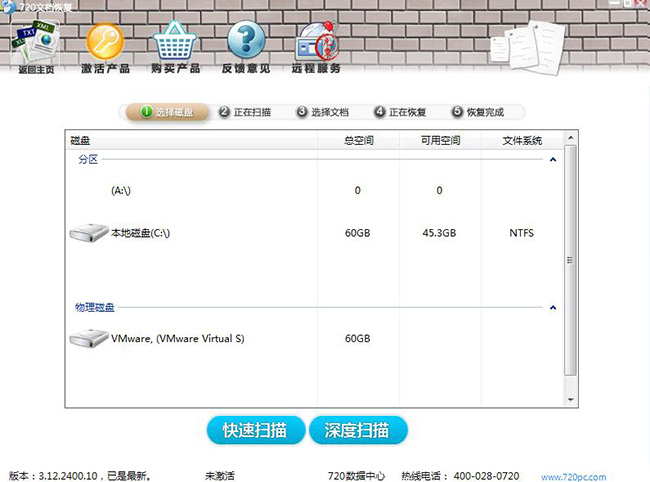Start the 深度扫描 deep scan
This screenshot has width=650, height=482.
[x=358, y=430]
